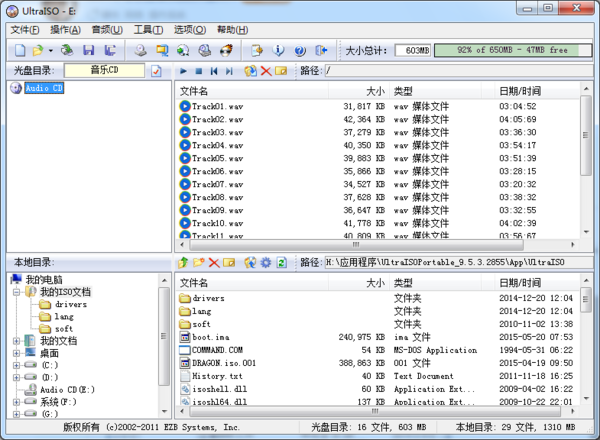600x440 pixels.
Task: Expand the 系统(F:) drive node
Action: (x=16, y=402)
